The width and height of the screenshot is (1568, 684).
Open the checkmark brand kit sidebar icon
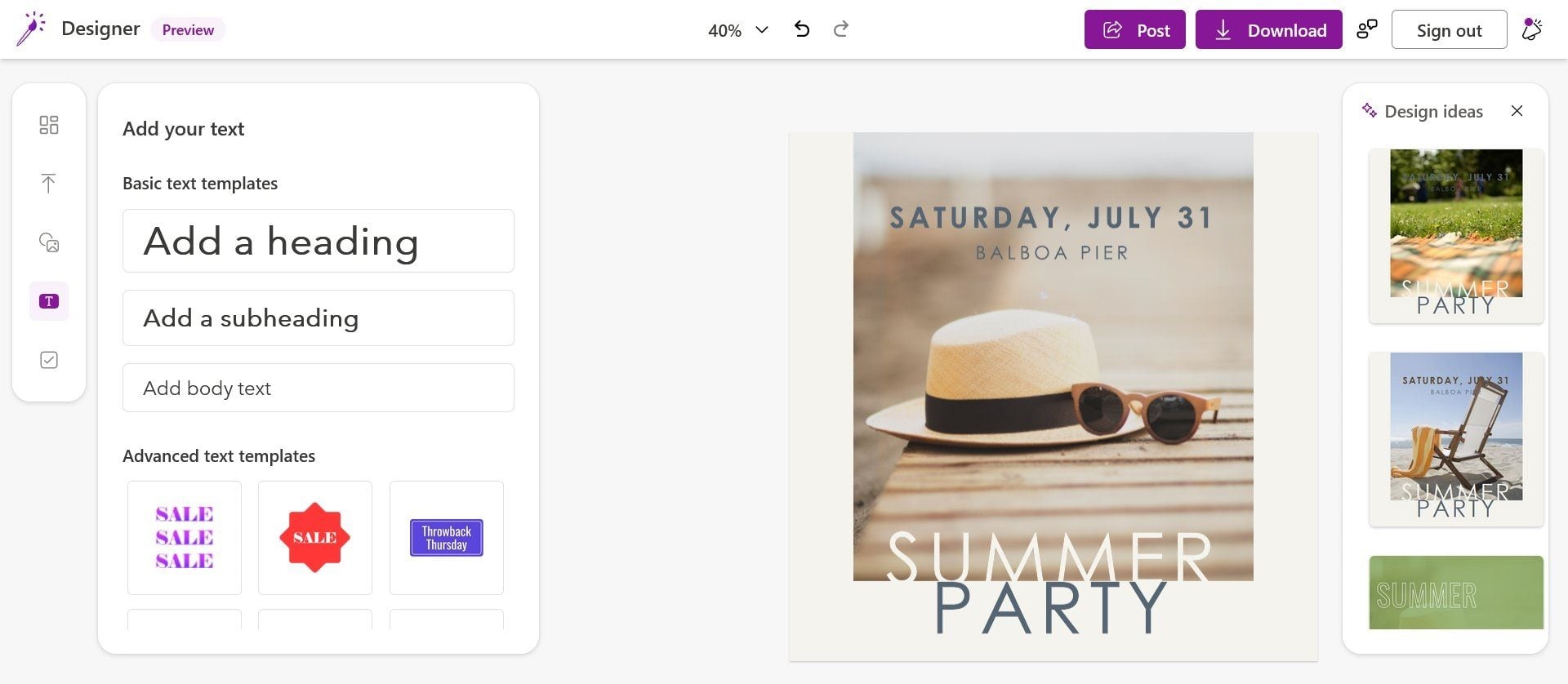(x=49, y=360)
